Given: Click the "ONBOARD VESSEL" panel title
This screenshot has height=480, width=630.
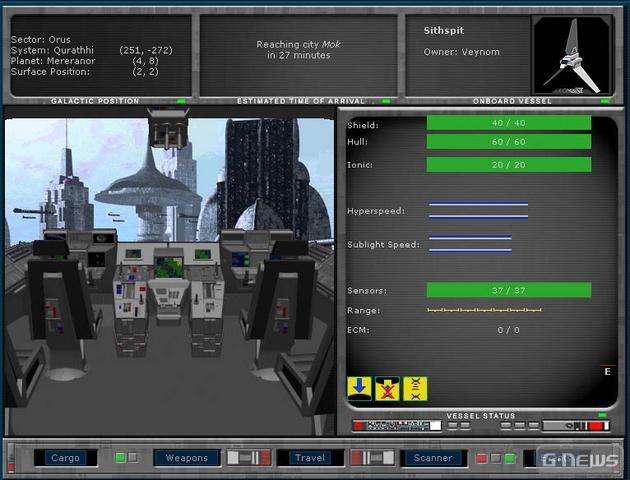Looking at the screenshot, I should (512, 101).
